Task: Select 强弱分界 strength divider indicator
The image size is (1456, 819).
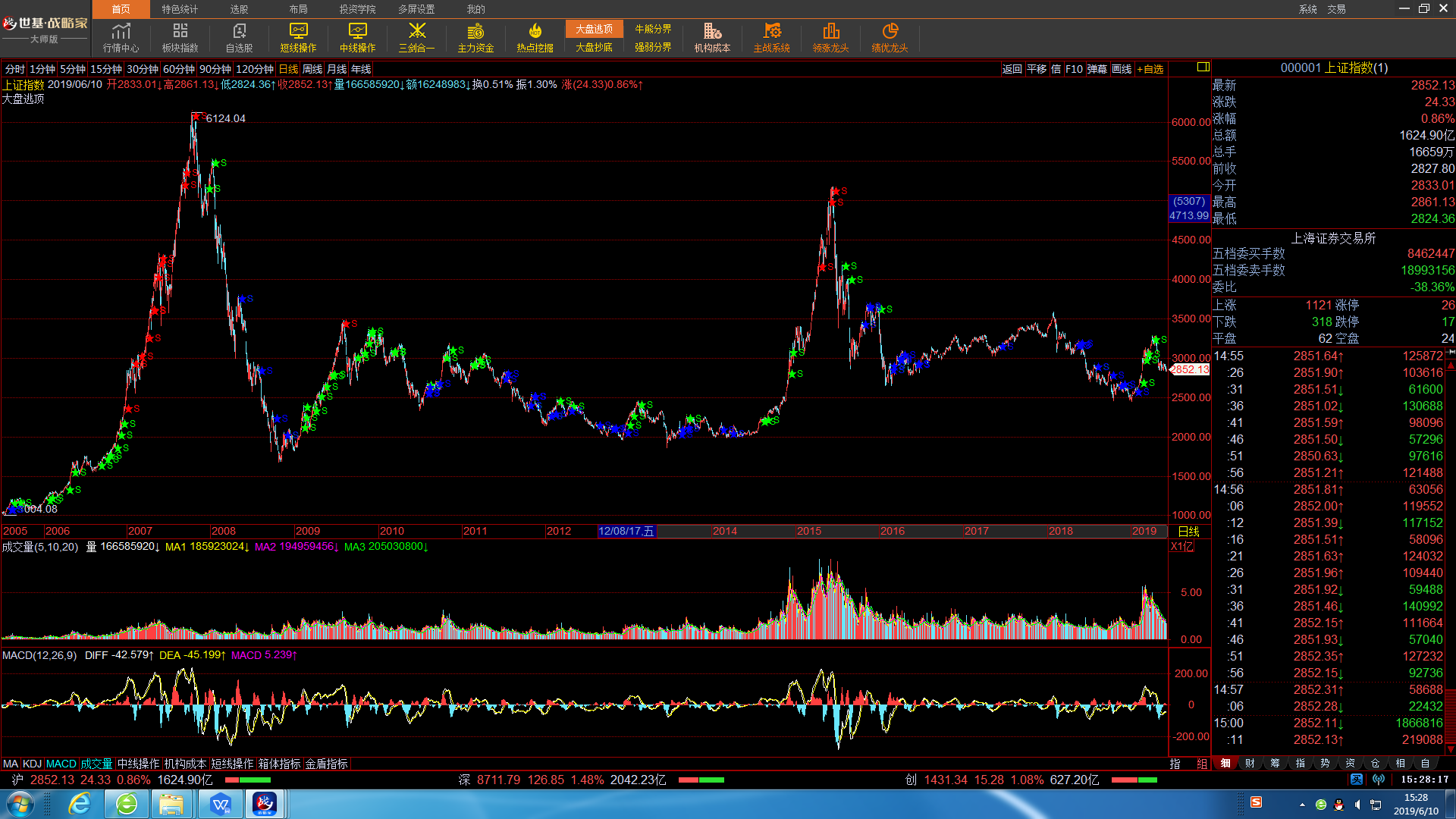Action: click(653, 47)
